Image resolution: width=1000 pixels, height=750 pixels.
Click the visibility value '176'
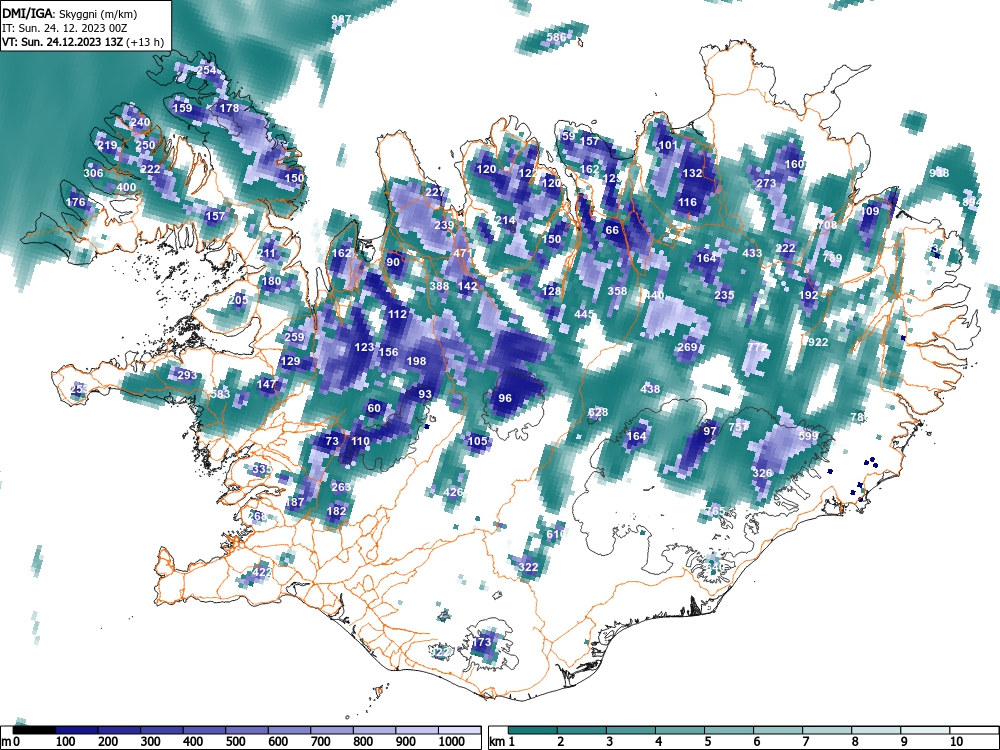click(x=75, y=202)
